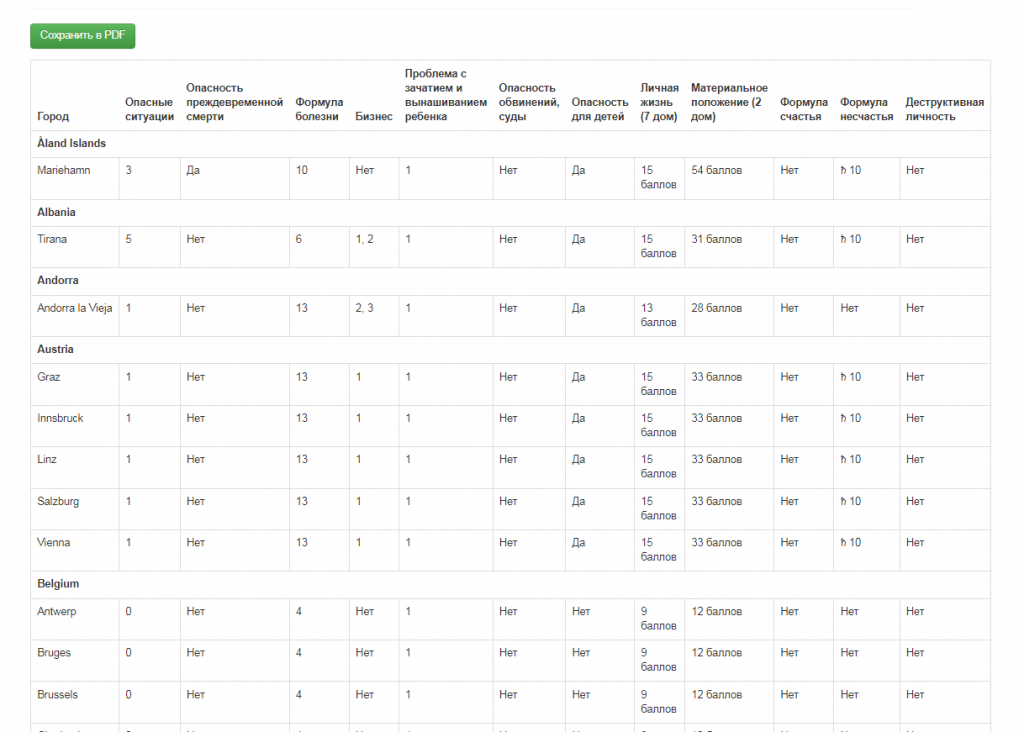Click the 'Бизнес' column header

tap(373, 117)
